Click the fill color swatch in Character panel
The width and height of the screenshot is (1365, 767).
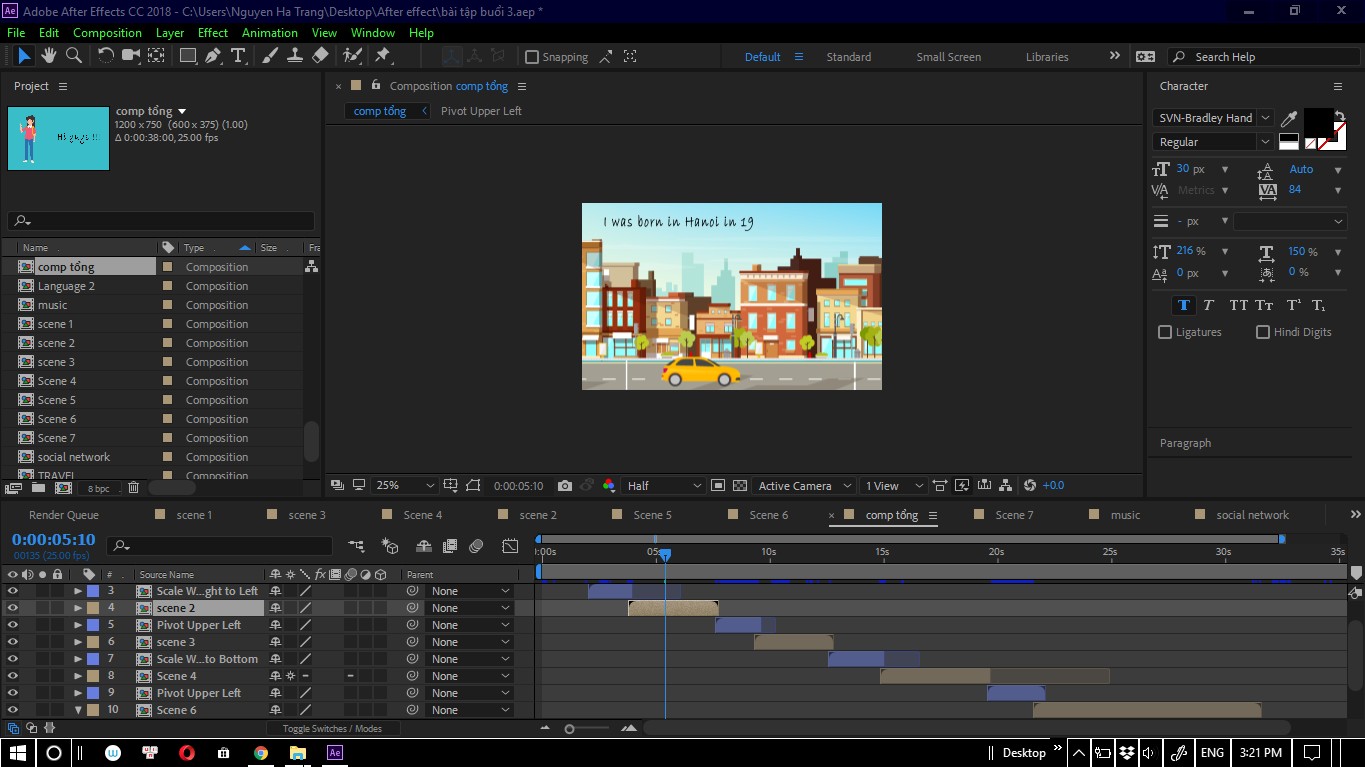(1318, 122)
